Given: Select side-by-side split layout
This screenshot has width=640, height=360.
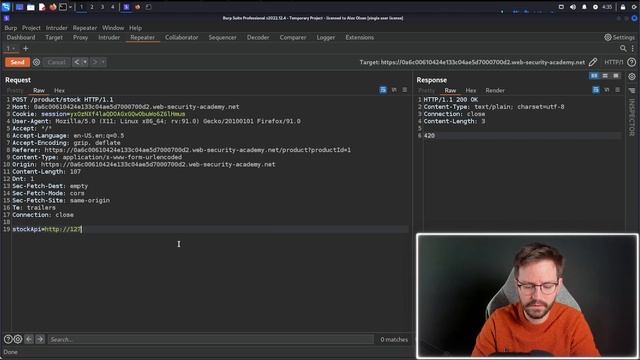Looking at the screenshot, I should coord(594,76).
